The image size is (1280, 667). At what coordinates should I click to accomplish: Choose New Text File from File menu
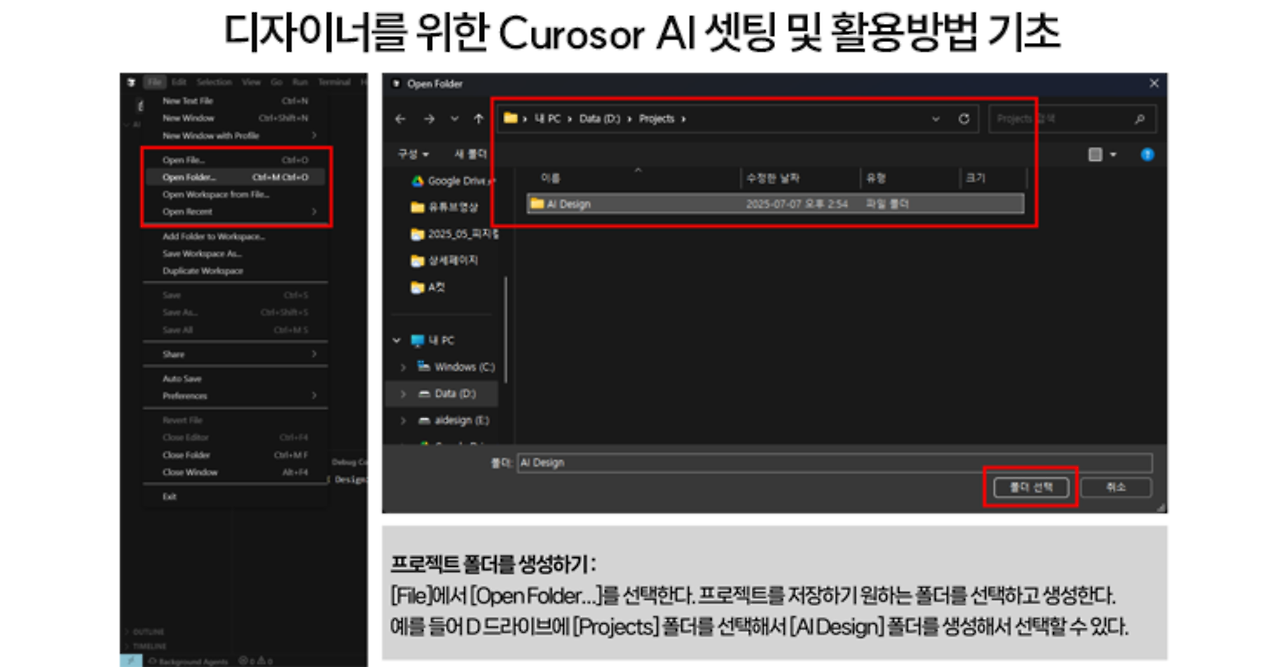235,101
